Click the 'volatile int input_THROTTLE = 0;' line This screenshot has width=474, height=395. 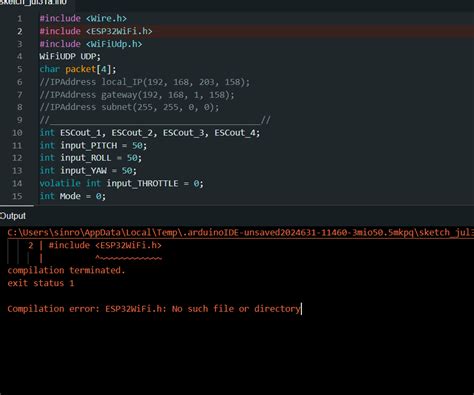(122, 183)
